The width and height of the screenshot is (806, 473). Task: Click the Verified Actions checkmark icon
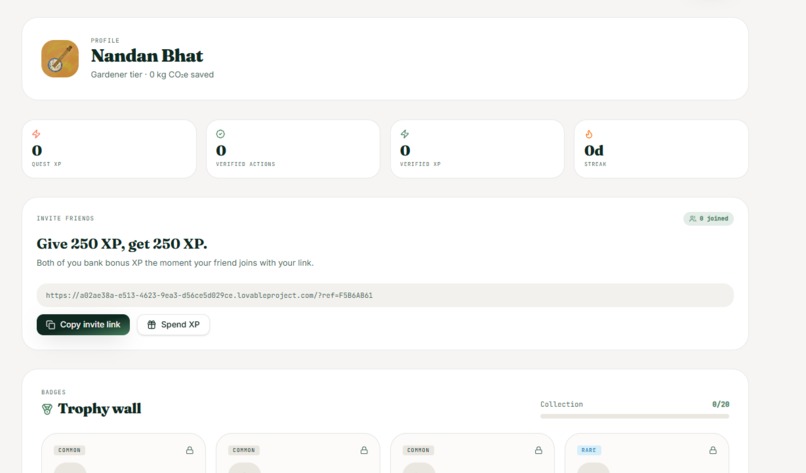coord(221,134)
